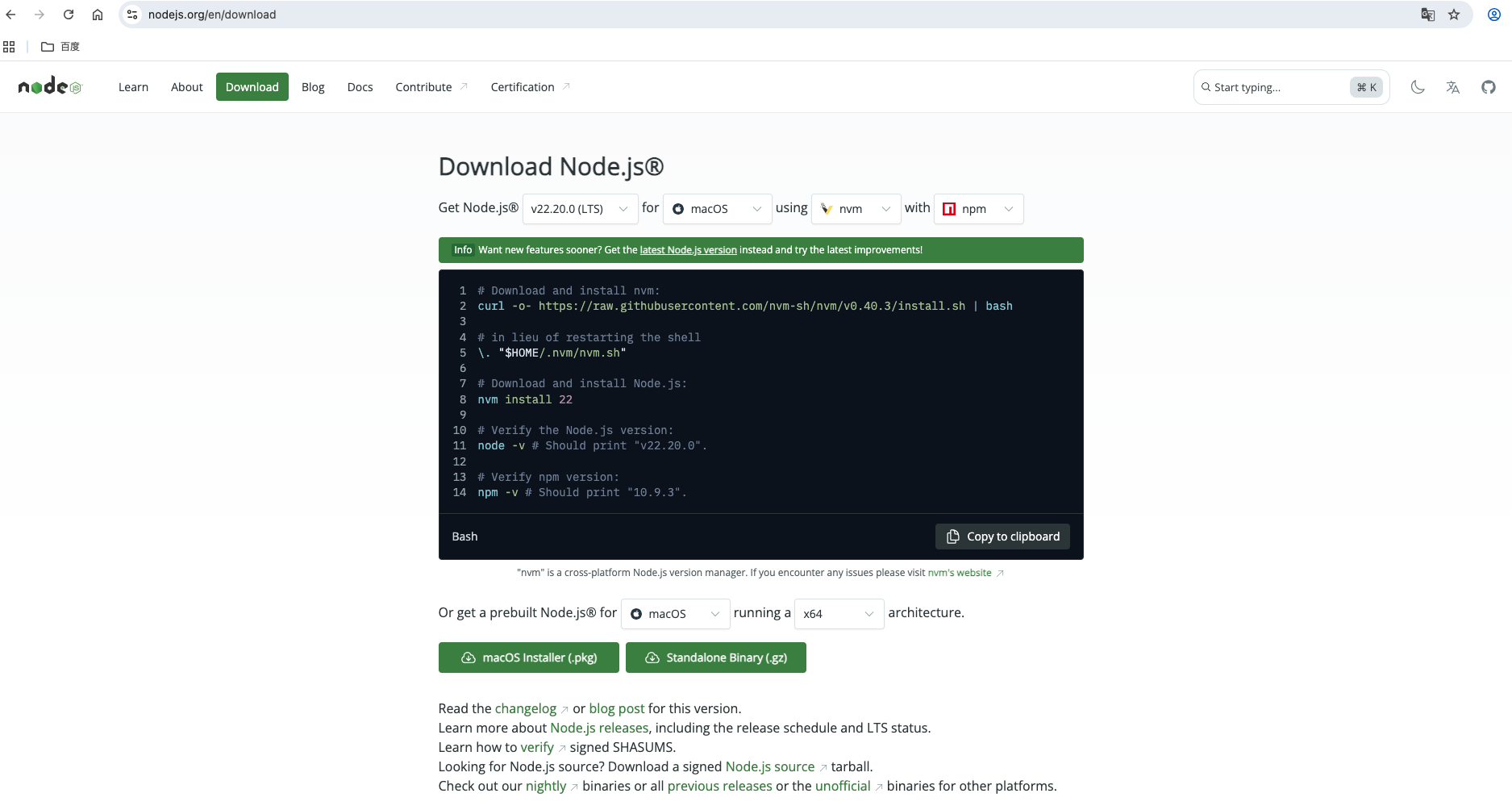Select the Download nav tab
Viewport: 1512px width, 810px height.
252,87
